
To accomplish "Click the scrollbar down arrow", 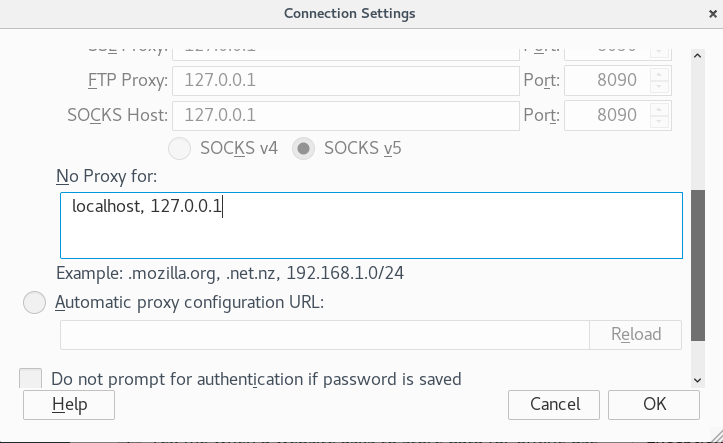I will (x=698, y=380).
